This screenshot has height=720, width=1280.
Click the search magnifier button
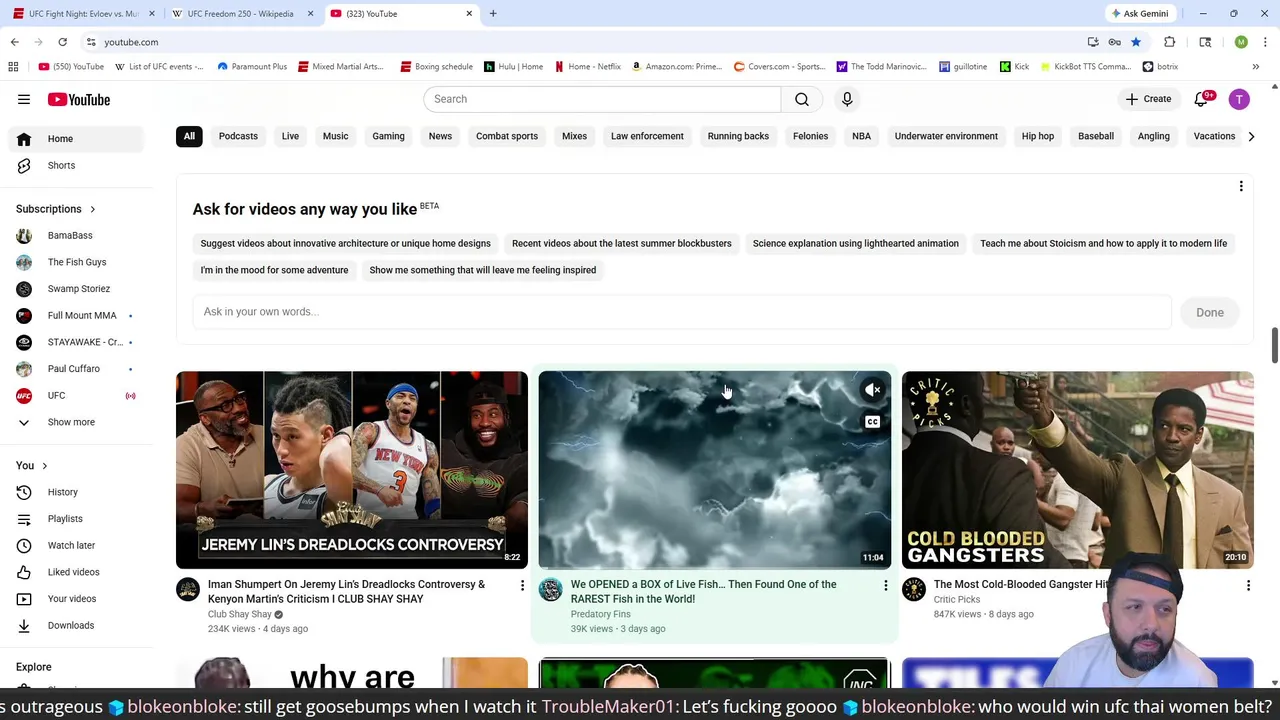802,99
